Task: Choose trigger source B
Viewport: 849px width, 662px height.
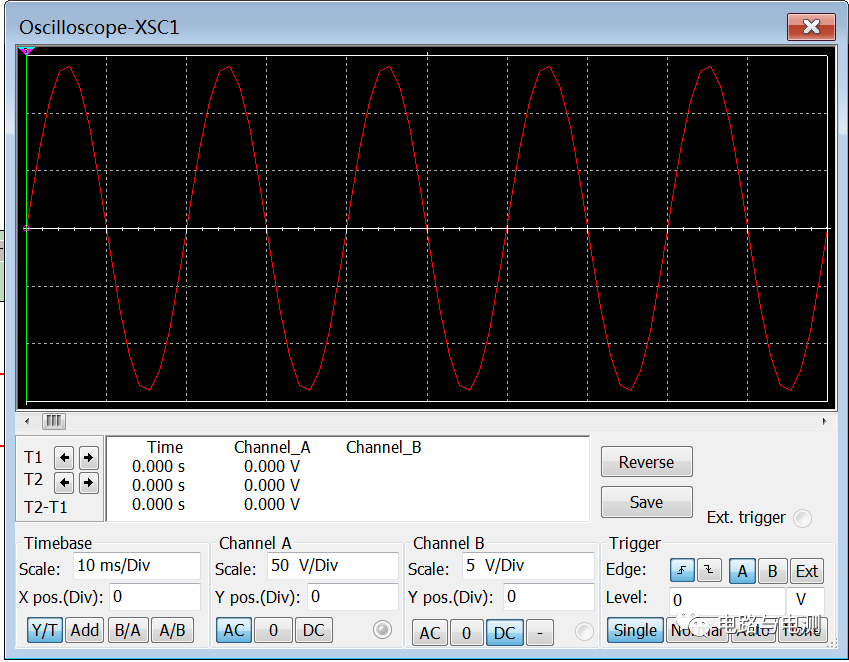Action: tap(773, 571)
